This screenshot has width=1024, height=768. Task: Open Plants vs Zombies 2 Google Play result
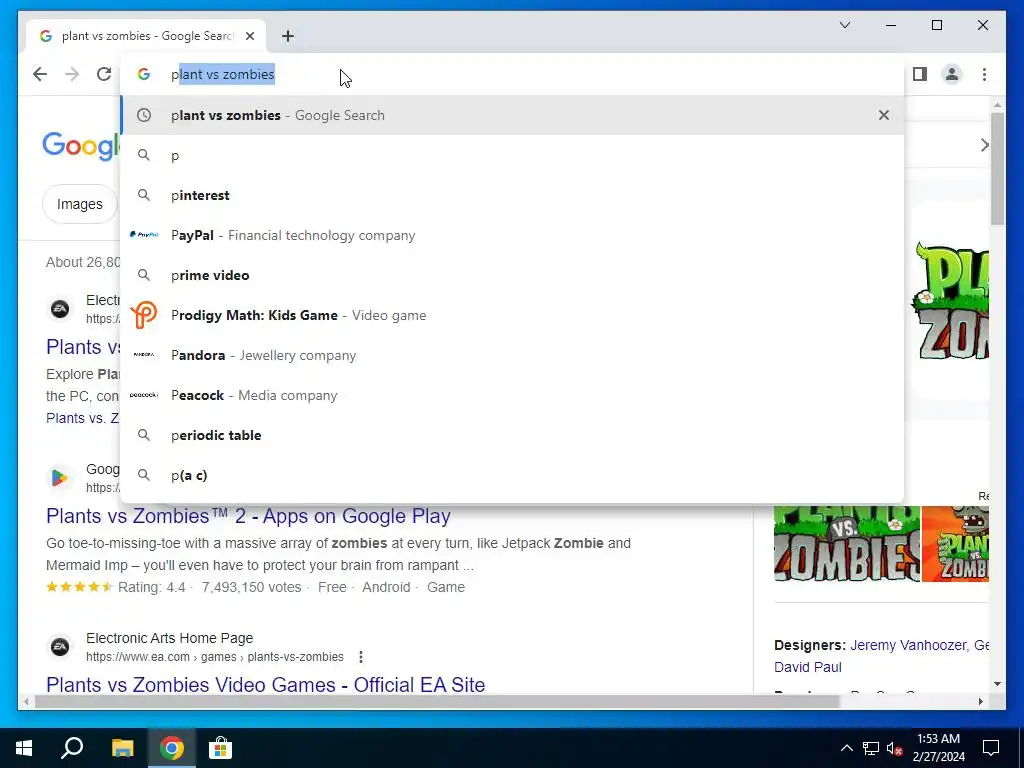pos(248,516)
